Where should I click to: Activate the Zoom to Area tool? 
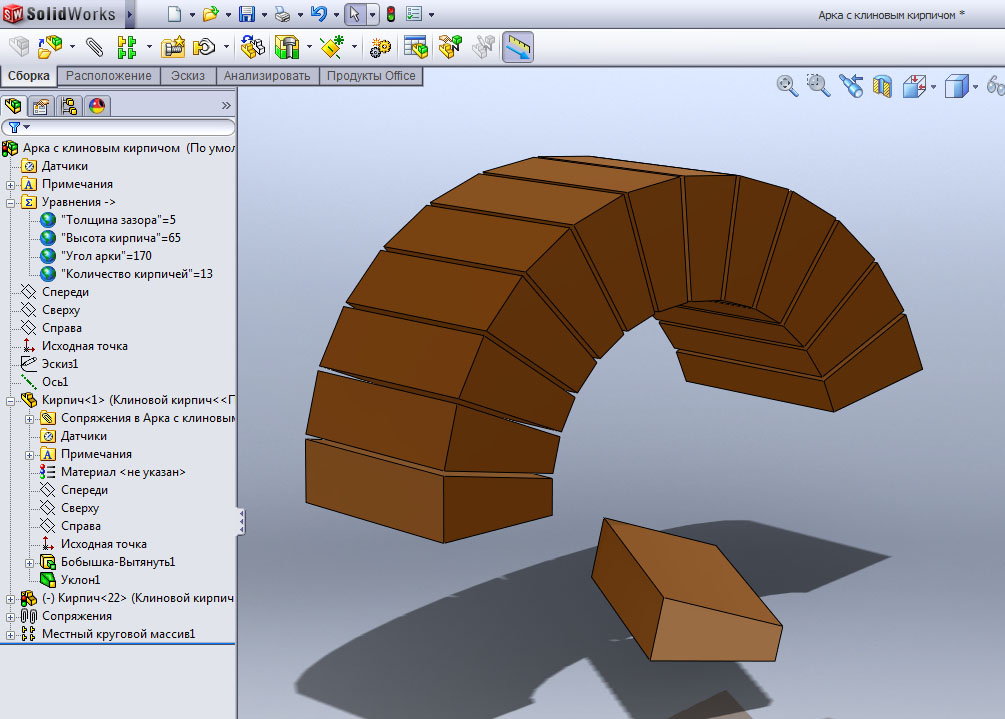(x=818, y=86)
